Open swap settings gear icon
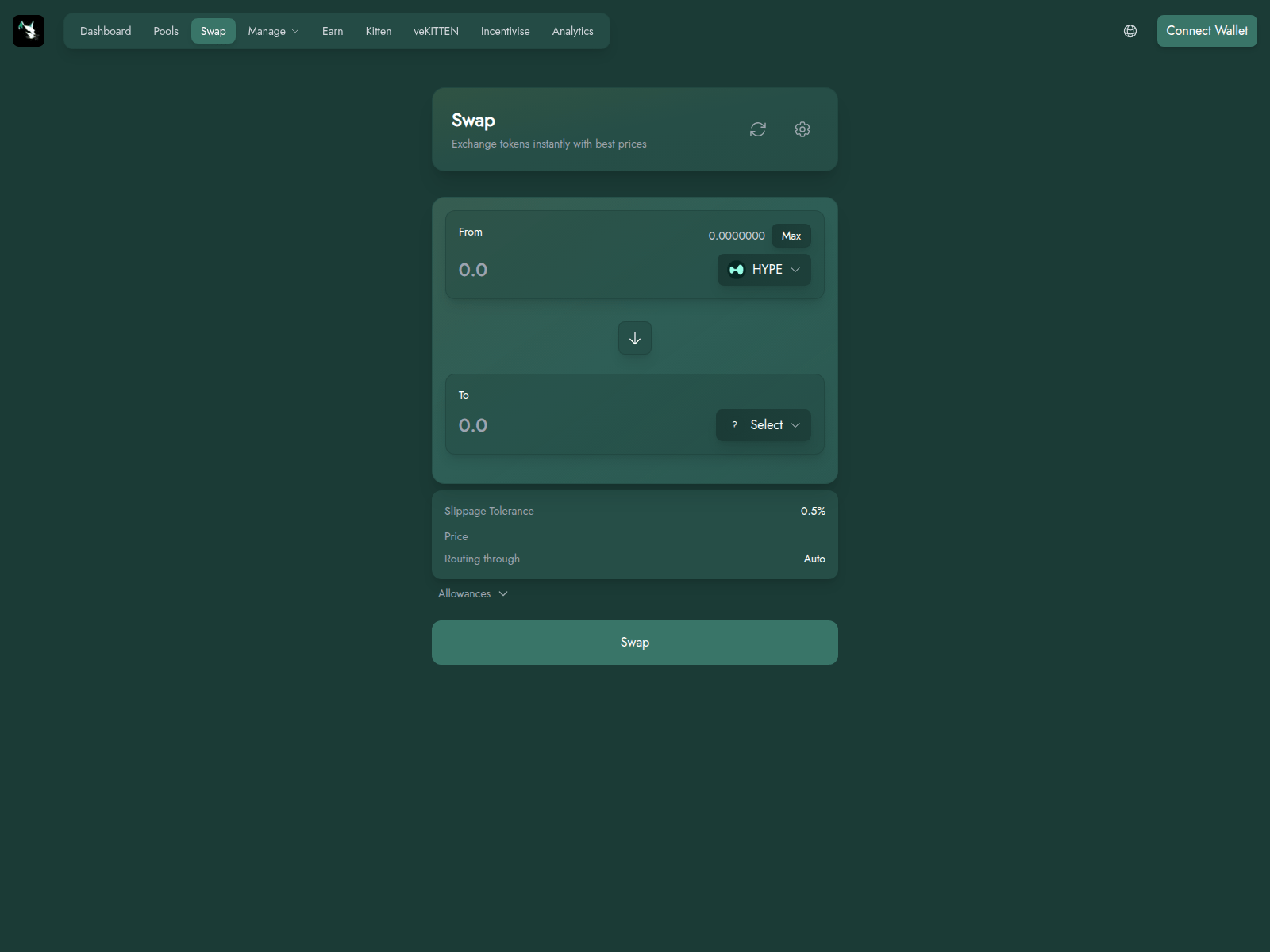The height and width of the screenshot is (952, 1270). (x=802, y=129)
